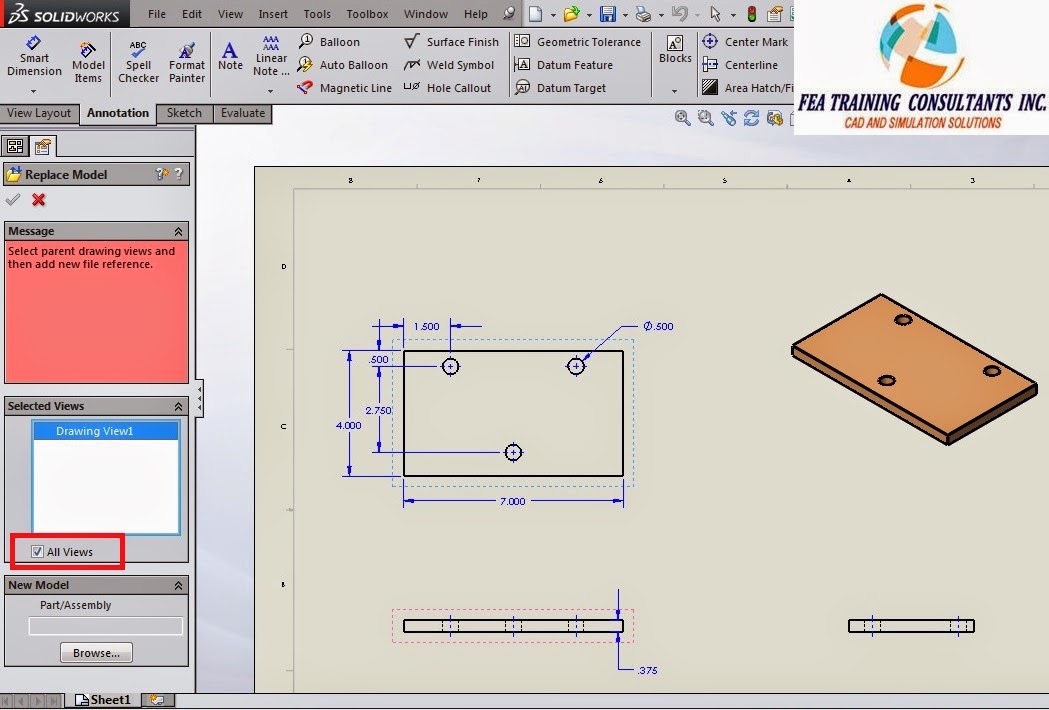Screen dimensions: 1049x710
Task: Collapse the New Model section
Action: tap(179, 586)
